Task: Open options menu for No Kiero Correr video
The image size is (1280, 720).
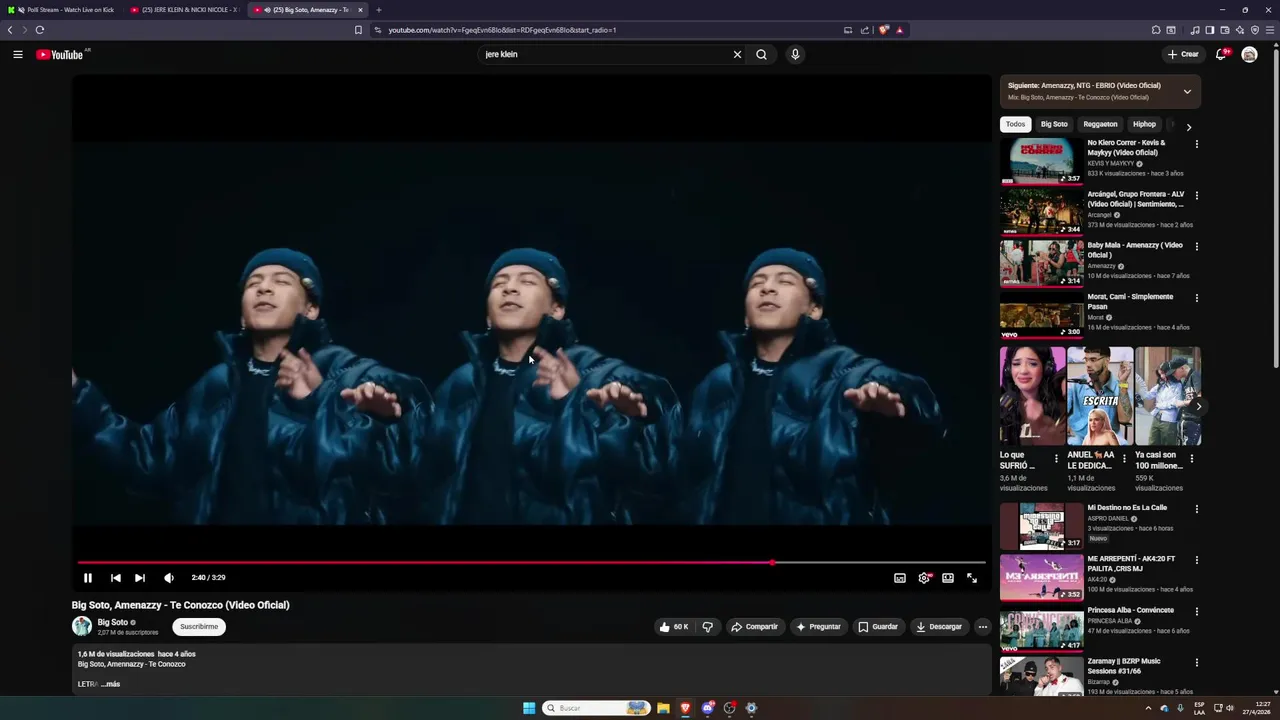Action: point(1196,144)
